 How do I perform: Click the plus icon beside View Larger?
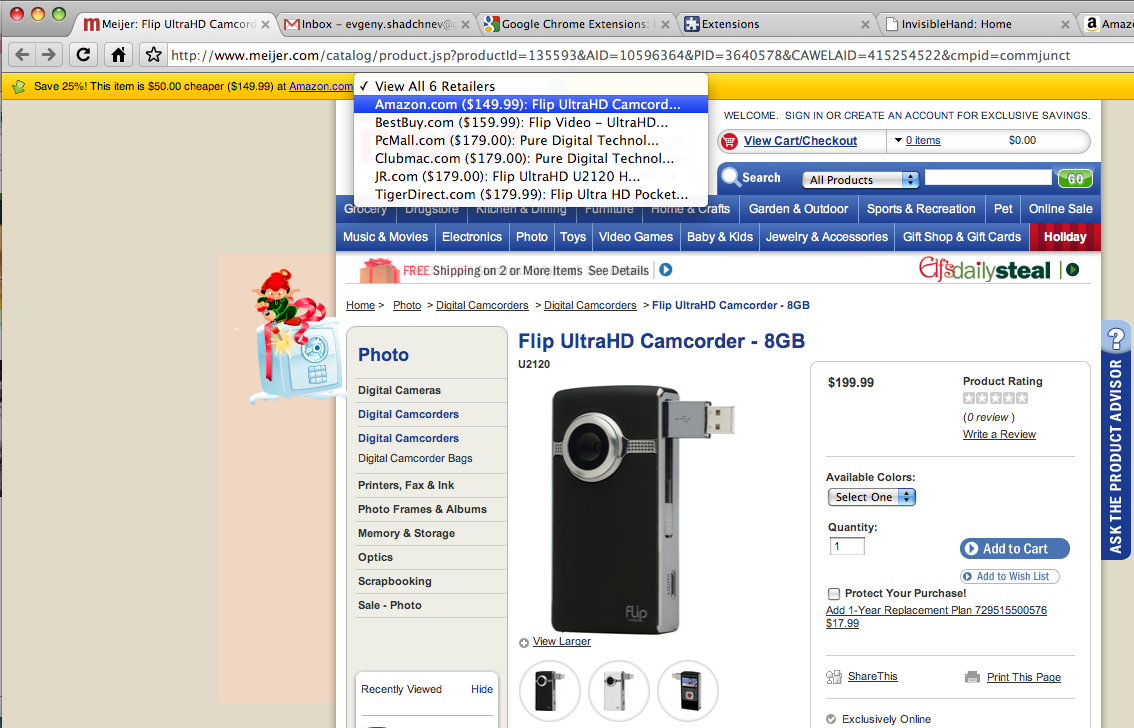[524, 643]
